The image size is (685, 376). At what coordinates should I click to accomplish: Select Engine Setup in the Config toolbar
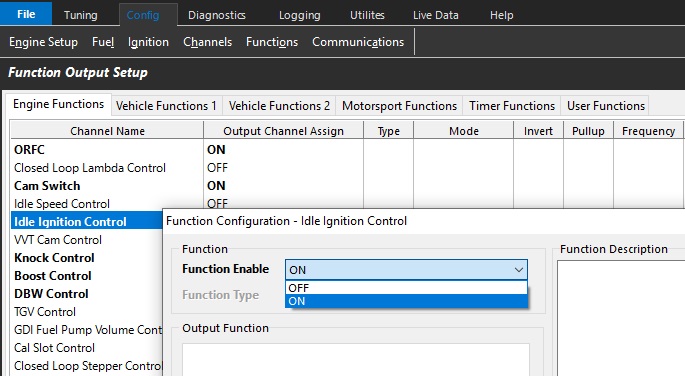coord(43,42)
